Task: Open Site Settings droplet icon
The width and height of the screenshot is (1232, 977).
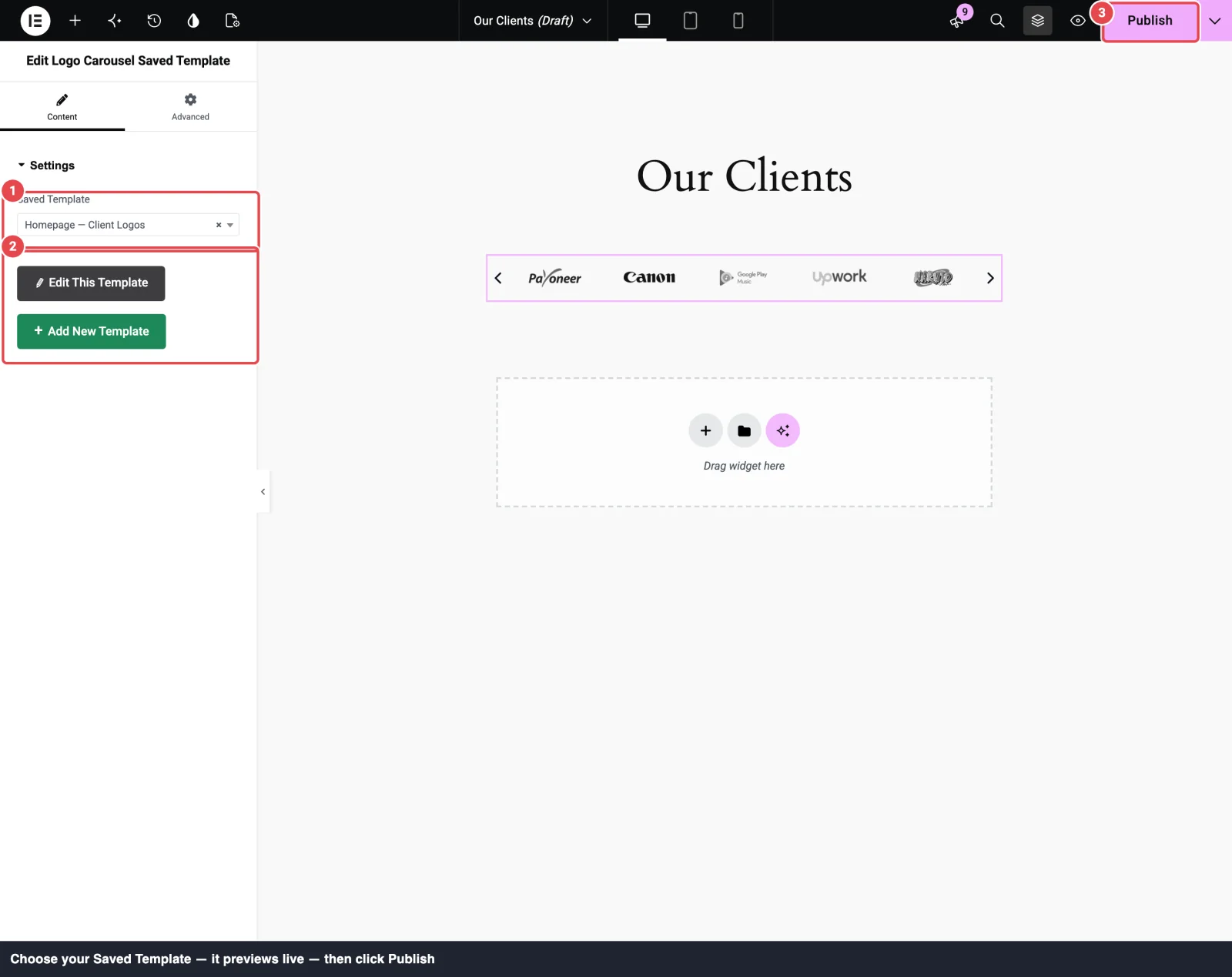Action: click(x=193, y=21)
